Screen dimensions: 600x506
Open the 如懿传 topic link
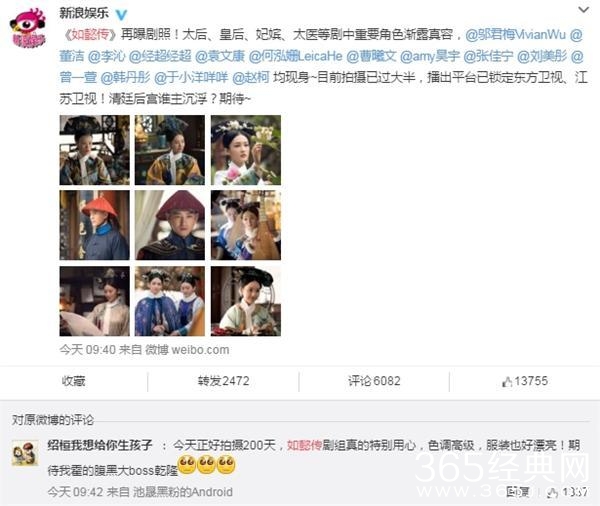coord(90,35)
